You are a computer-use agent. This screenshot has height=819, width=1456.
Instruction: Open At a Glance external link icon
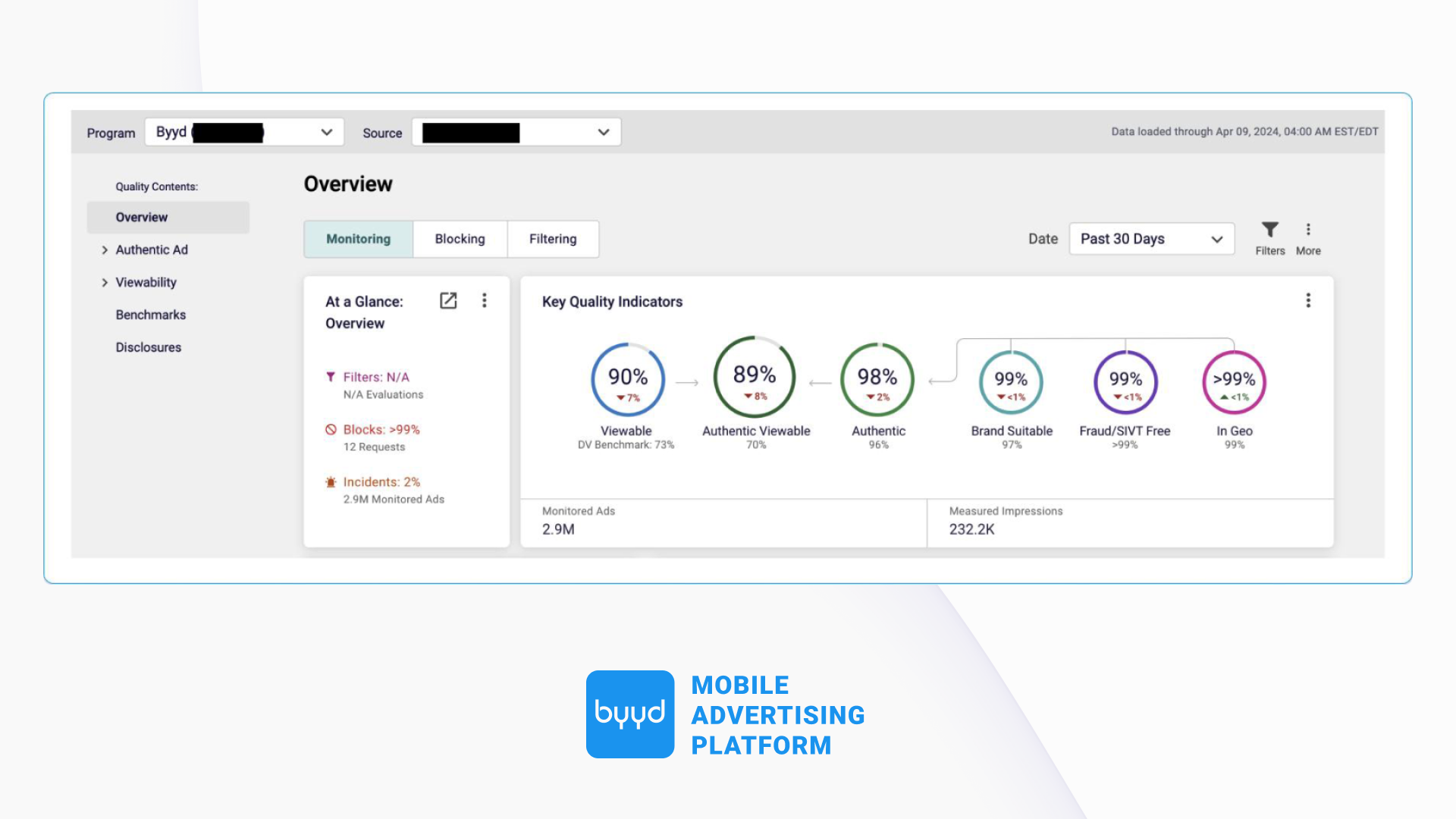[x=448, y=301]
